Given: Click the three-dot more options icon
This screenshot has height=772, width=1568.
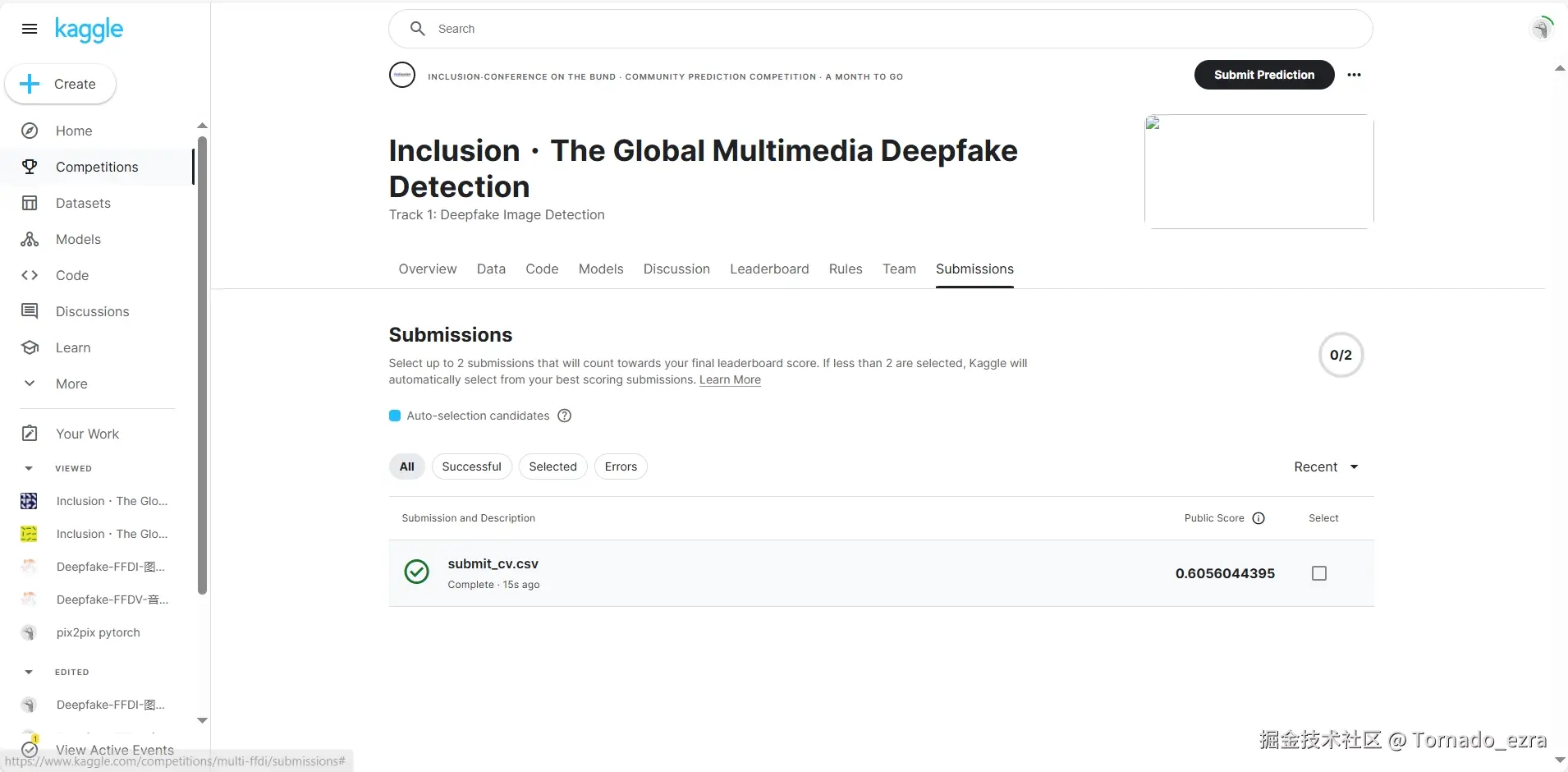Looking at the screenshot, I should (x=1354, y=75).
